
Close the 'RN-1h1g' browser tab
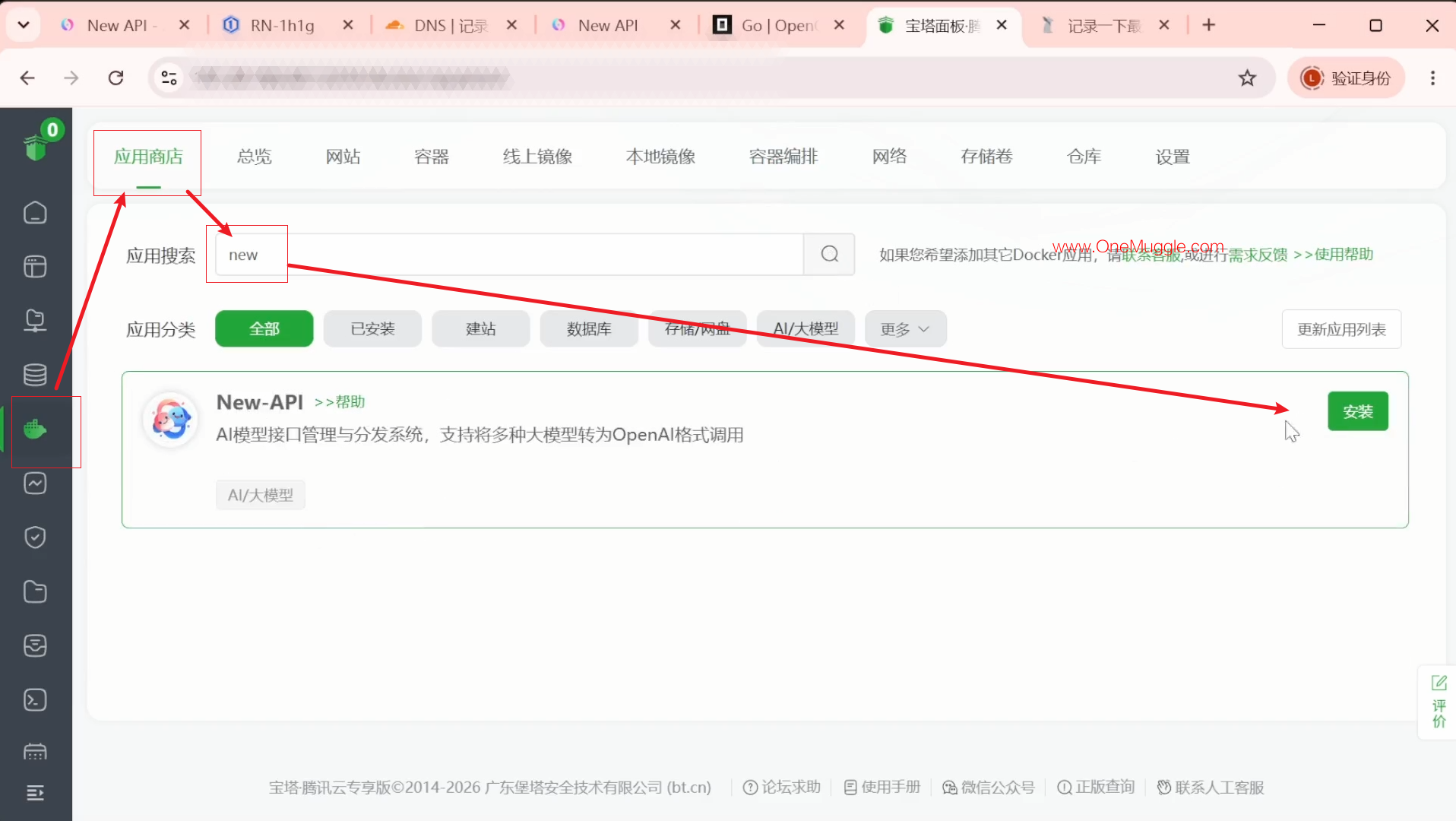pyautogui.click(x=348, y=25)
